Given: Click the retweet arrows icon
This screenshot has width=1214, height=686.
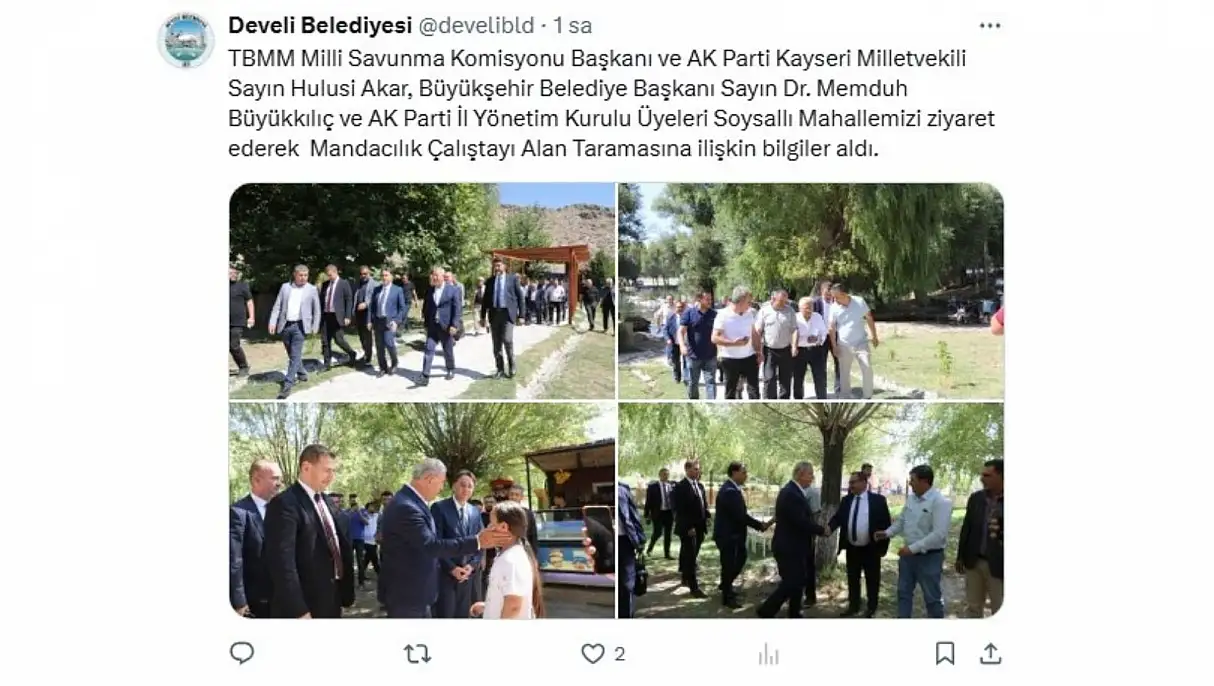Looking at the screenshot, I should pyautogui.click(x=417, y=653).
